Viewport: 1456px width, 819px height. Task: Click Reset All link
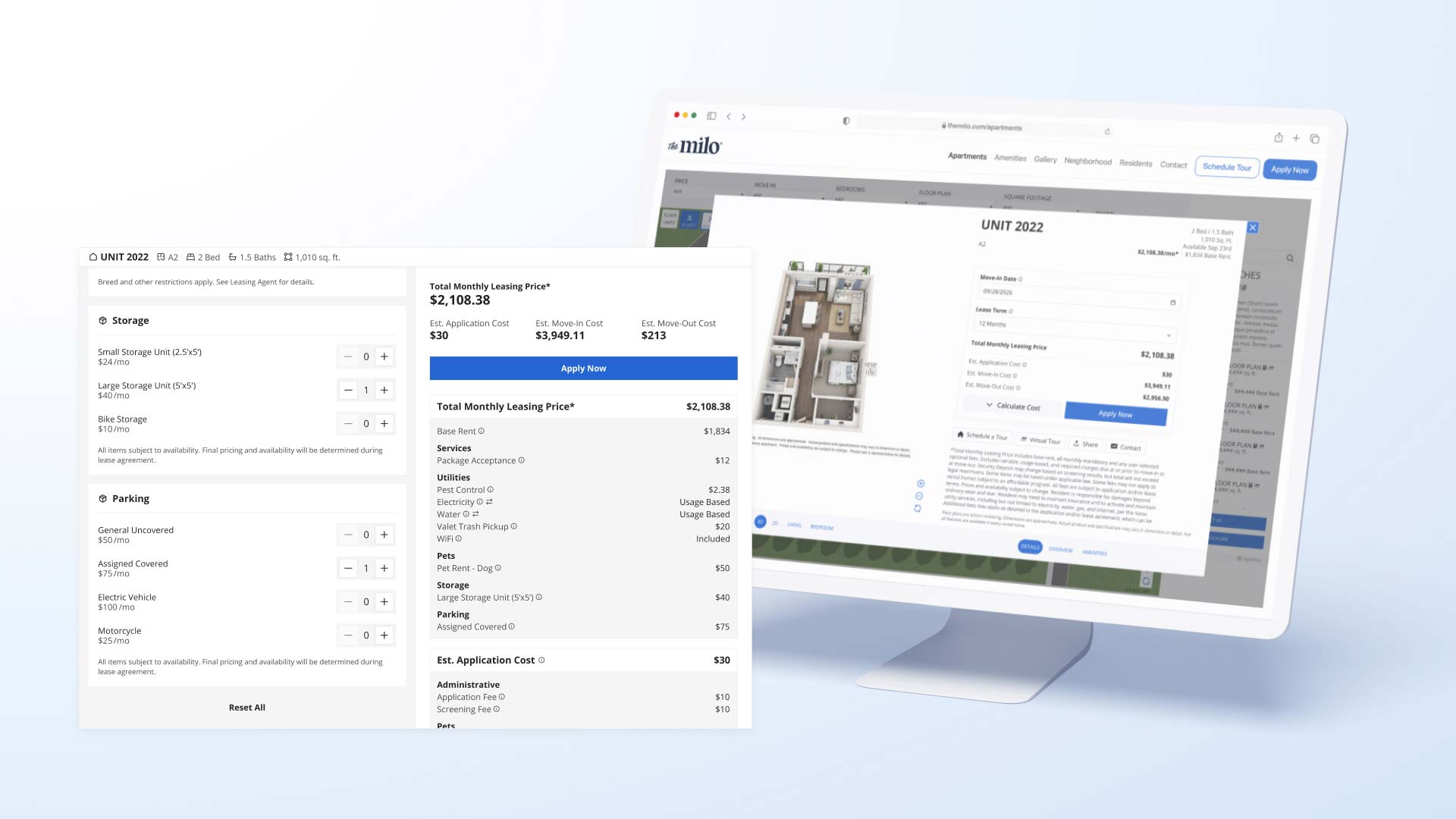tap(246, 708)
